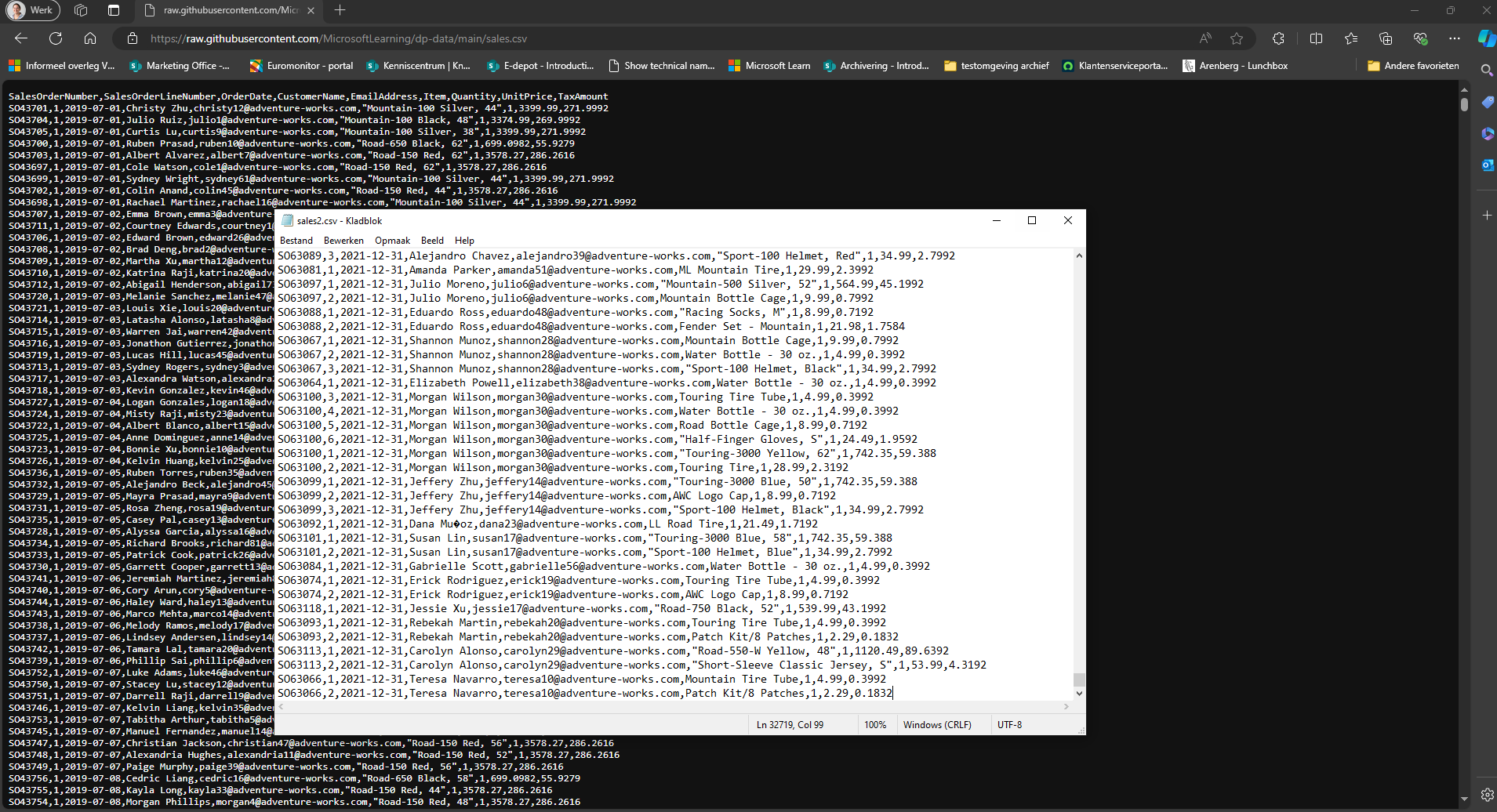
Task: Open Bewerken menu in Kladblok
Action: pyautogui.click(x=343, y=241)
